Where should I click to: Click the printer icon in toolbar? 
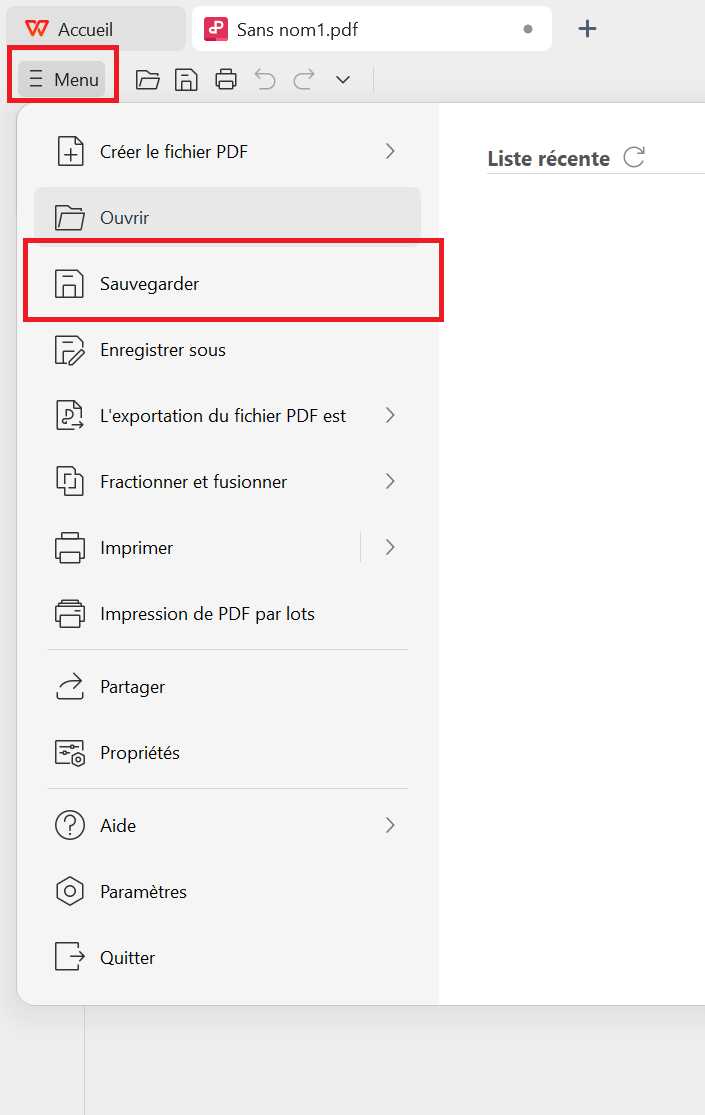pos(226,80)
